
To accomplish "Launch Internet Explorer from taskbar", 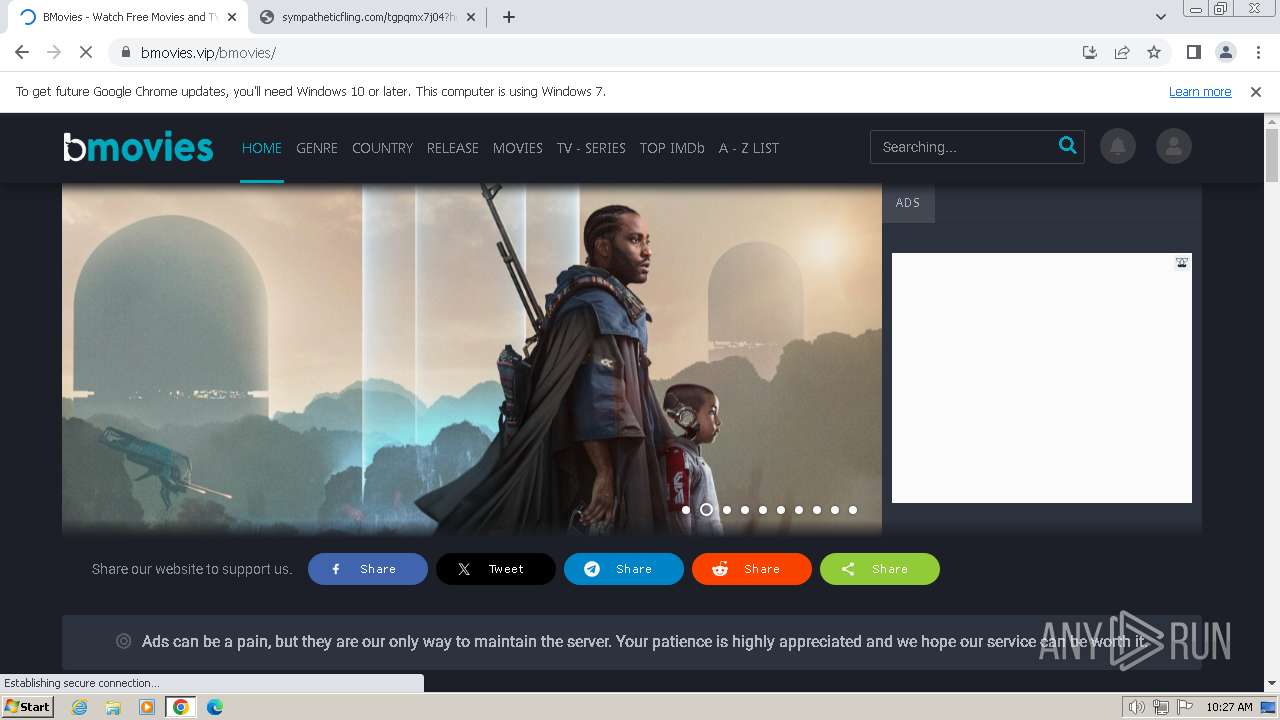I will 79,707.
